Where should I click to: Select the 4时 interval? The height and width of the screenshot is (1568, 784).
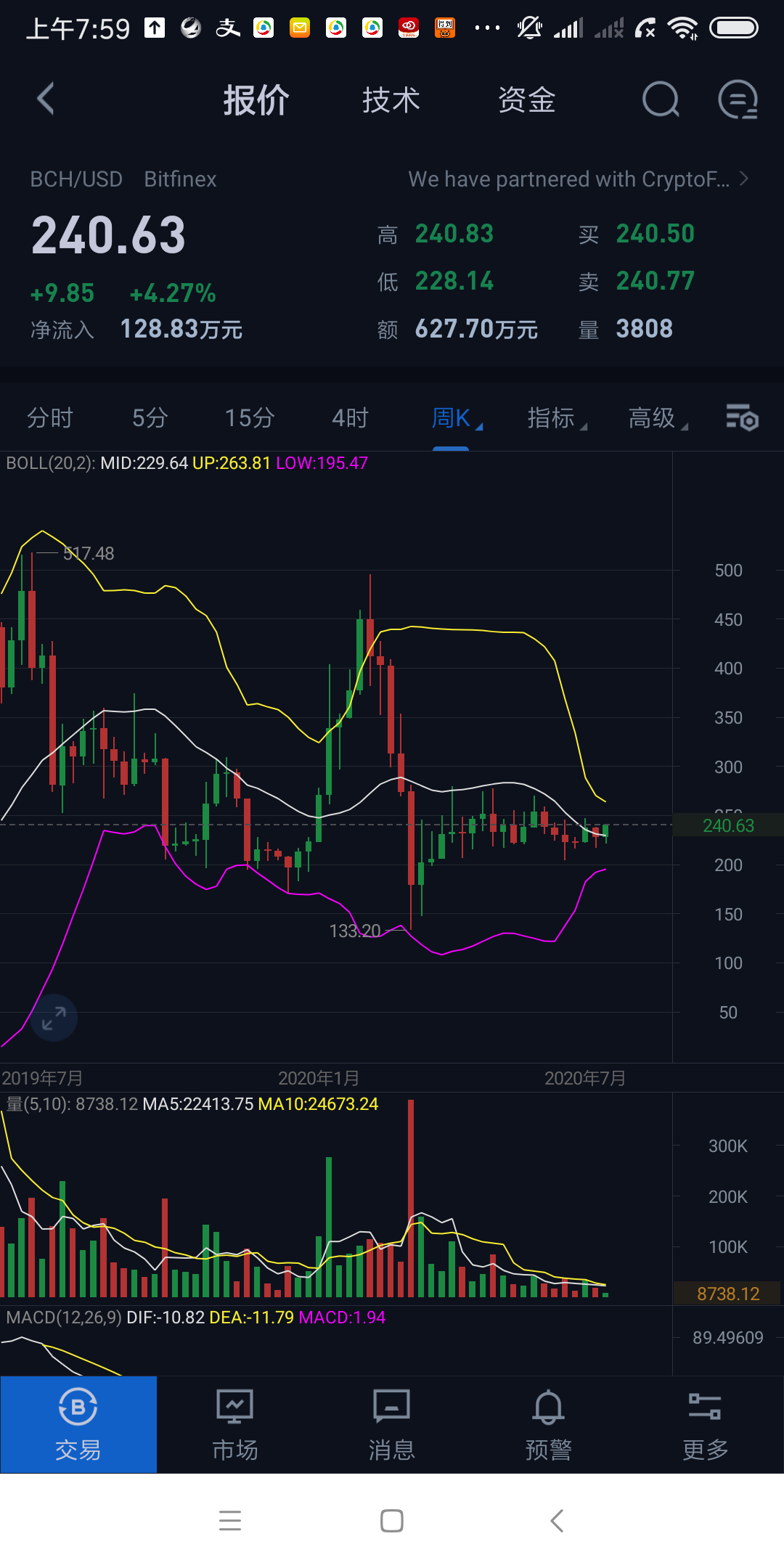(351, 418)
